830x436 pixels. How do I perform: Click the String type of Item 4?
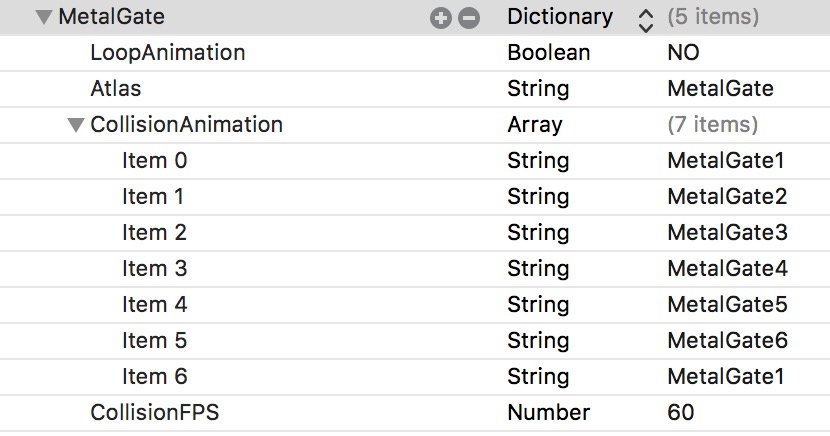pyautogui.click(x=538, y=305)
